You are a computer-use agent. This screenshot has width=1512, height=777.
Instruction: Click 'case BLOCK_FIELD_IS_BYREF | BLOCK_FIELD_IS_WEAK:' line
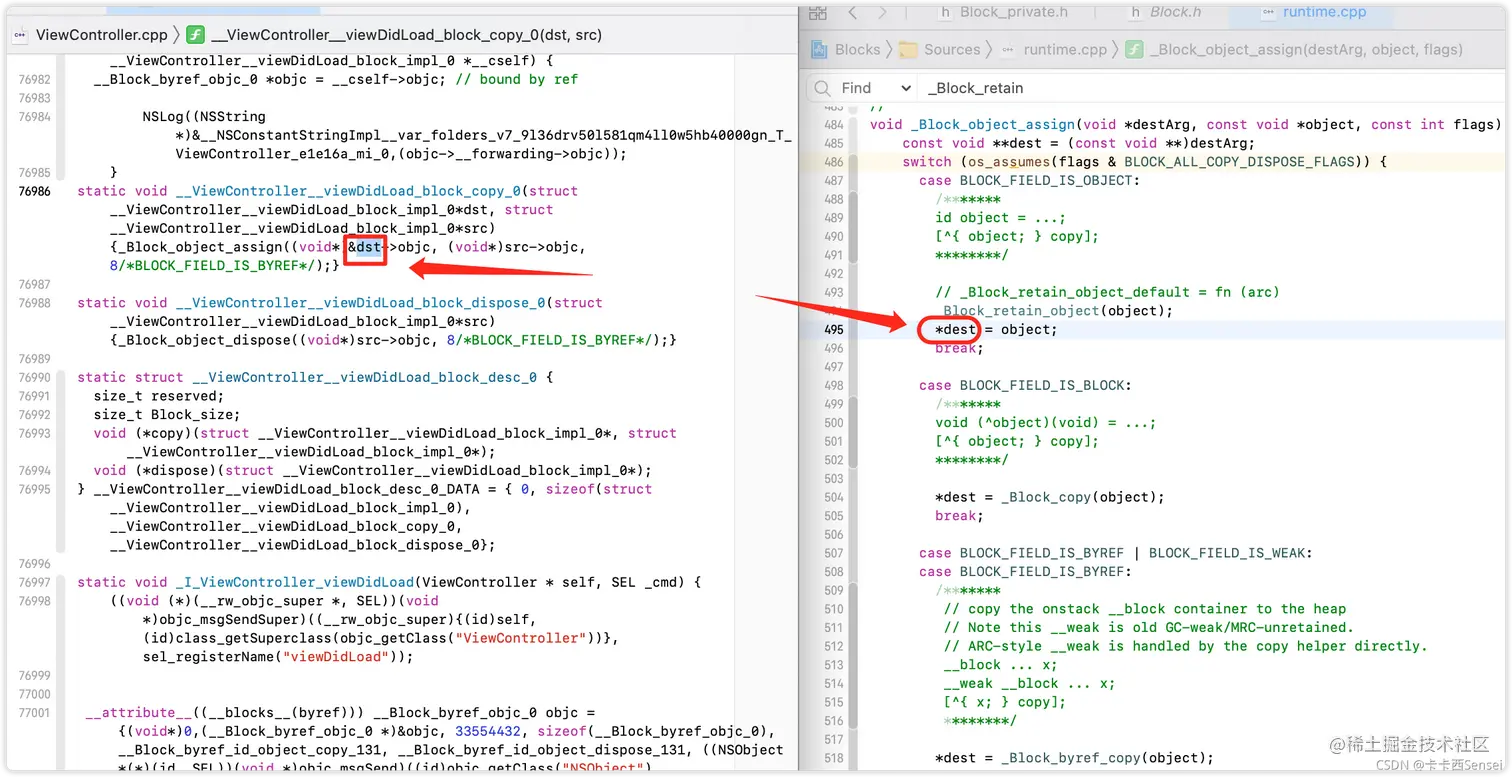tap(1115, 553)
